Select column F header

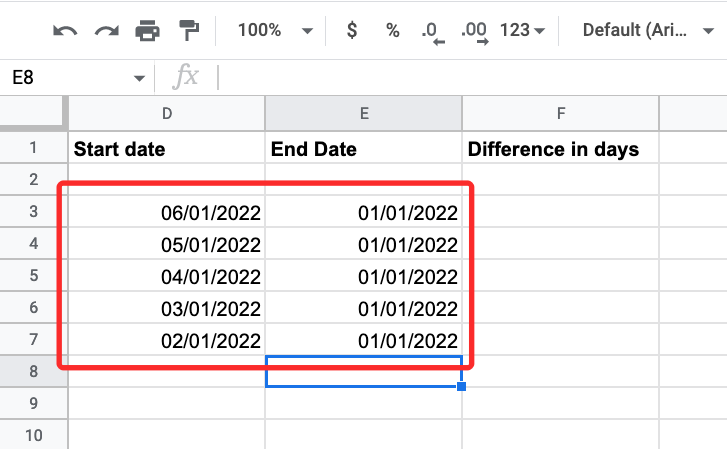(x=560, y=114)
